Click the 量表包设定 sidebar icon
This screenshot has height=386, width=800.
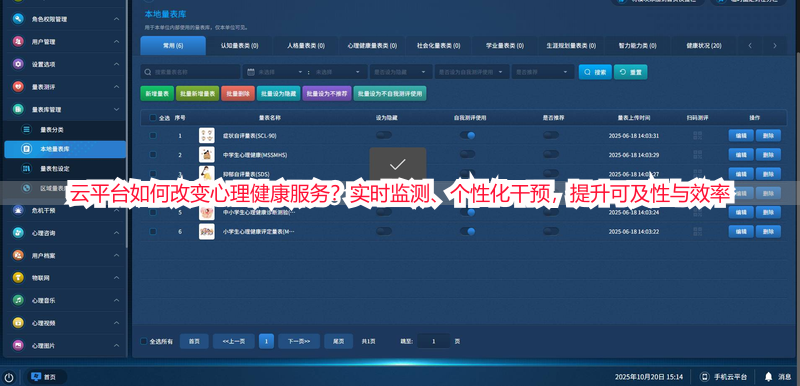27,168
